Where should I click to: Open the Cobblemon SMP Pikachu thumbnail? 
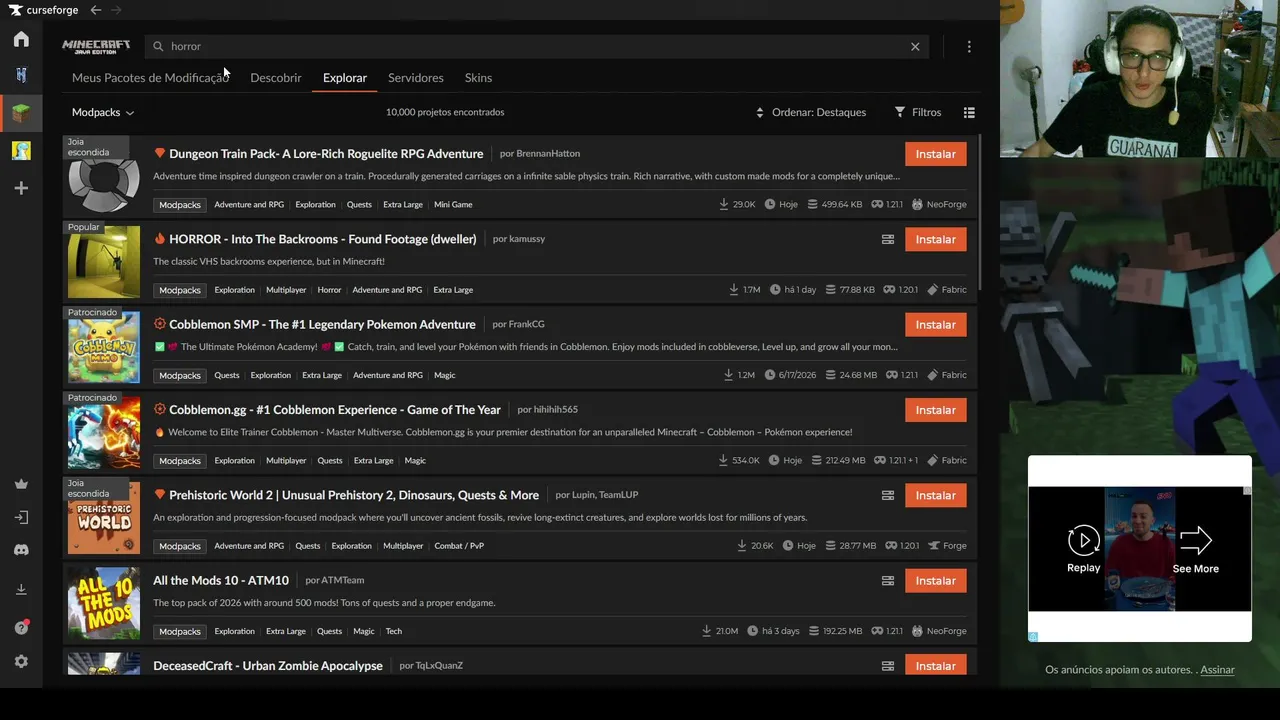tap(104, 346)
